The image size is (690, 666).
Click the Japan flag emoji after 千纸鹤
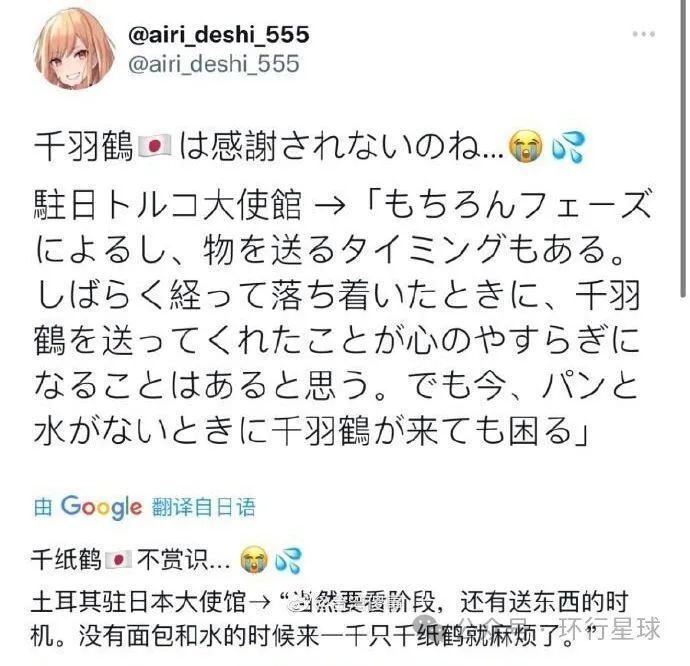point(118,560)
